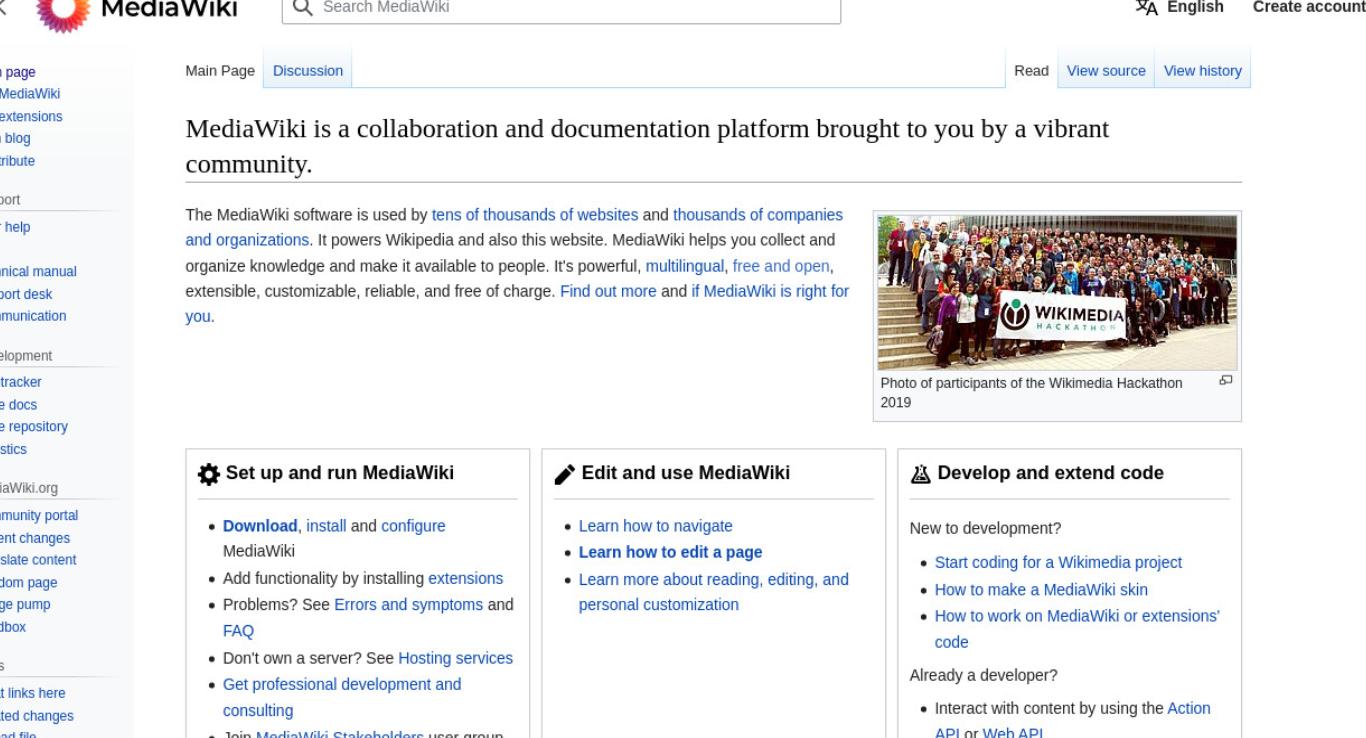Open the sidebar 'Recent changes' link
1366x738 pixels.
[35, 538]
